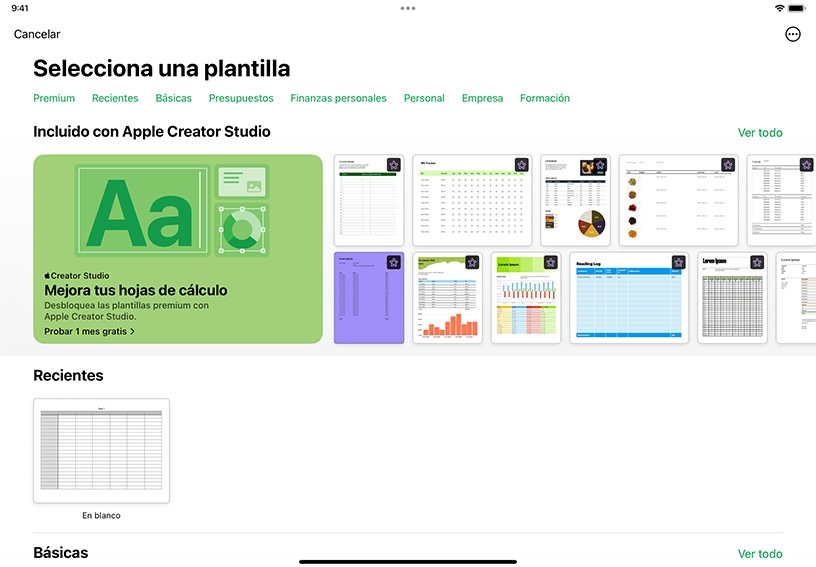Choose the template with orange bar chart
Viewport: 816px width, 567px height.
tap(448, 298)
